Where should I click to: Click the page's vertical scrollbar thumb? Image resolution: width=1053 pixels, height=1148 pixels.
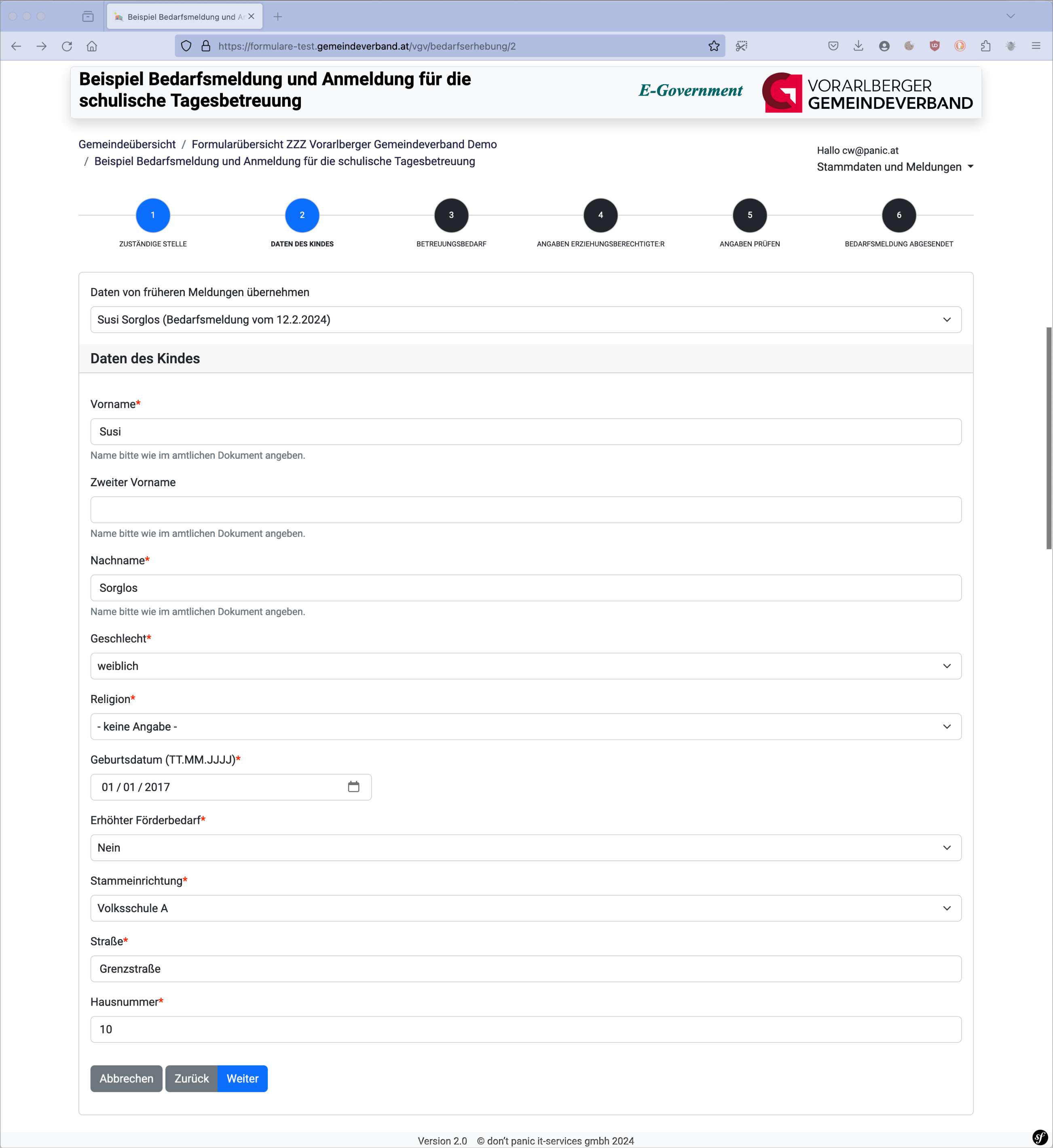(x=1049, y=438)
